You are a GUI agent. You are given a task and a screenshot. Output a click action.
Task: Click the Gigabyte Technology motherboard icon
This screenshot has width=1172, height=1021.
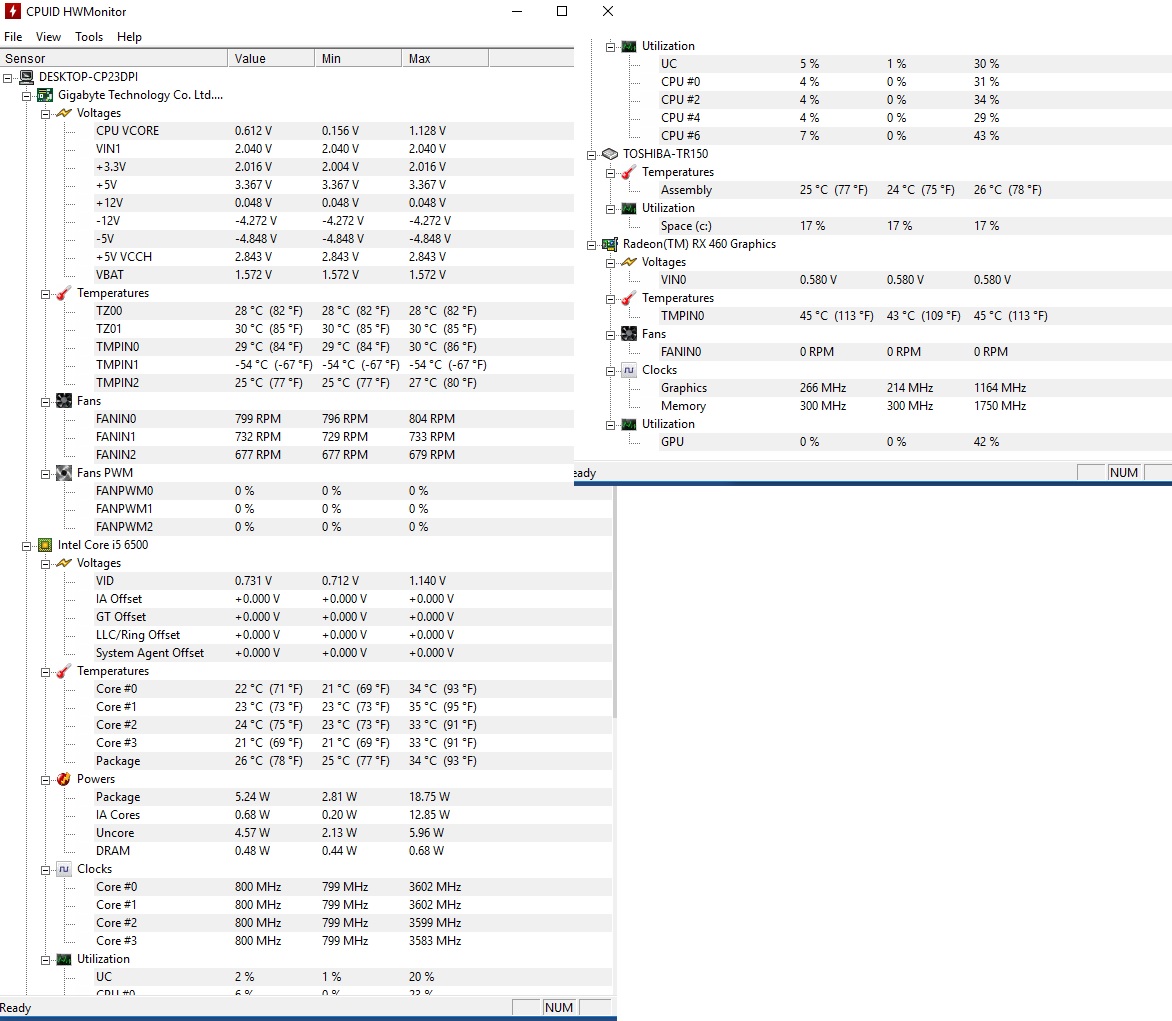pyautogui.click(x=46, y=95)
